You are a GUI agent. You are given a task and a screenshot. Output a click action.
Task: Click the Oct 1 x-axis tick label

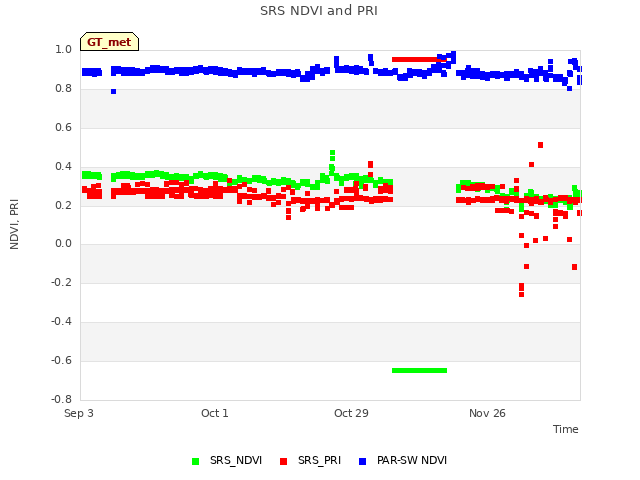click(215, 413)
